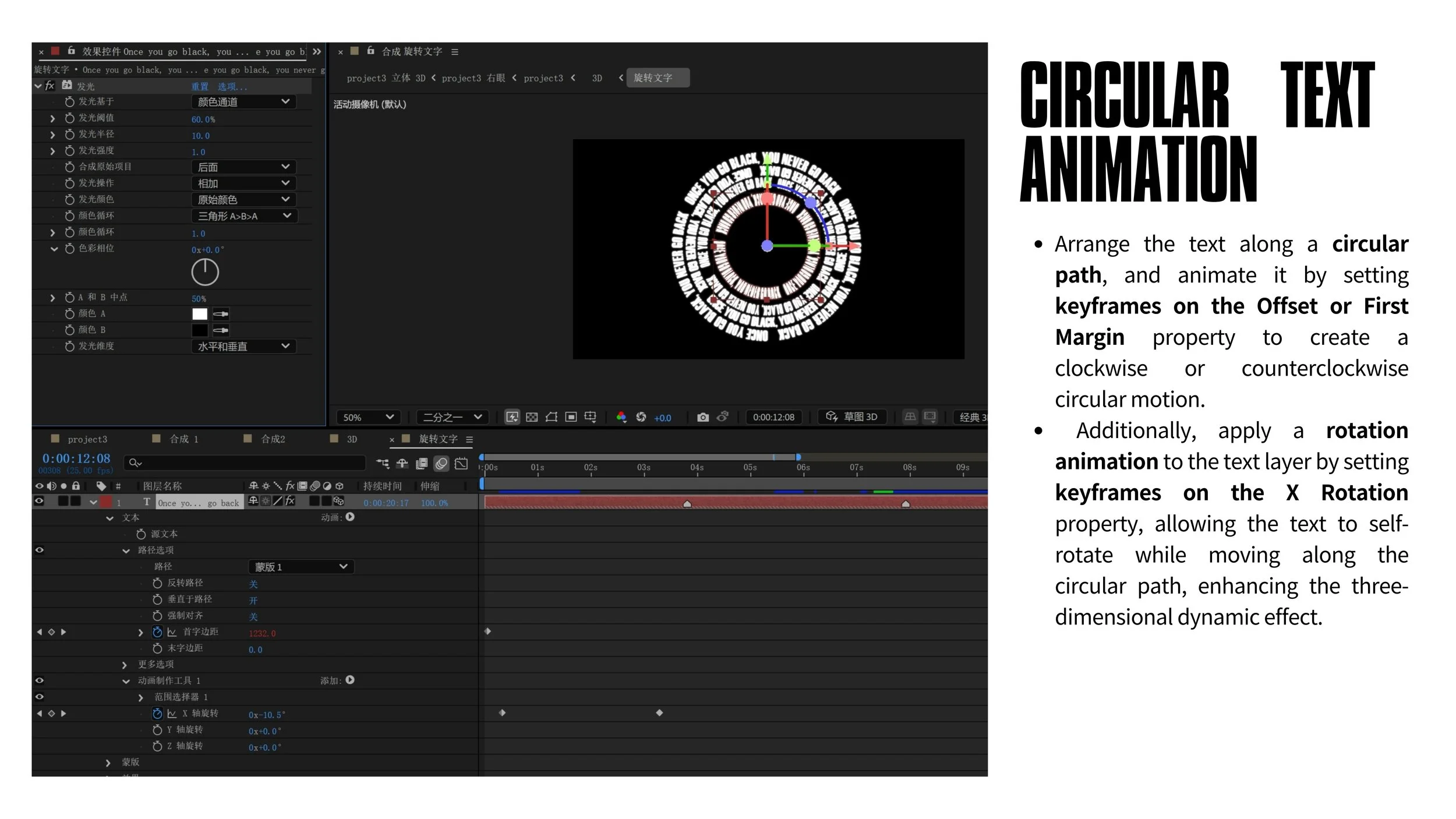Viewport: 1456px width, 819px height.
Task: Open the 发光基于 颜色通道 dropdown
Action: [x=243, y=102]
